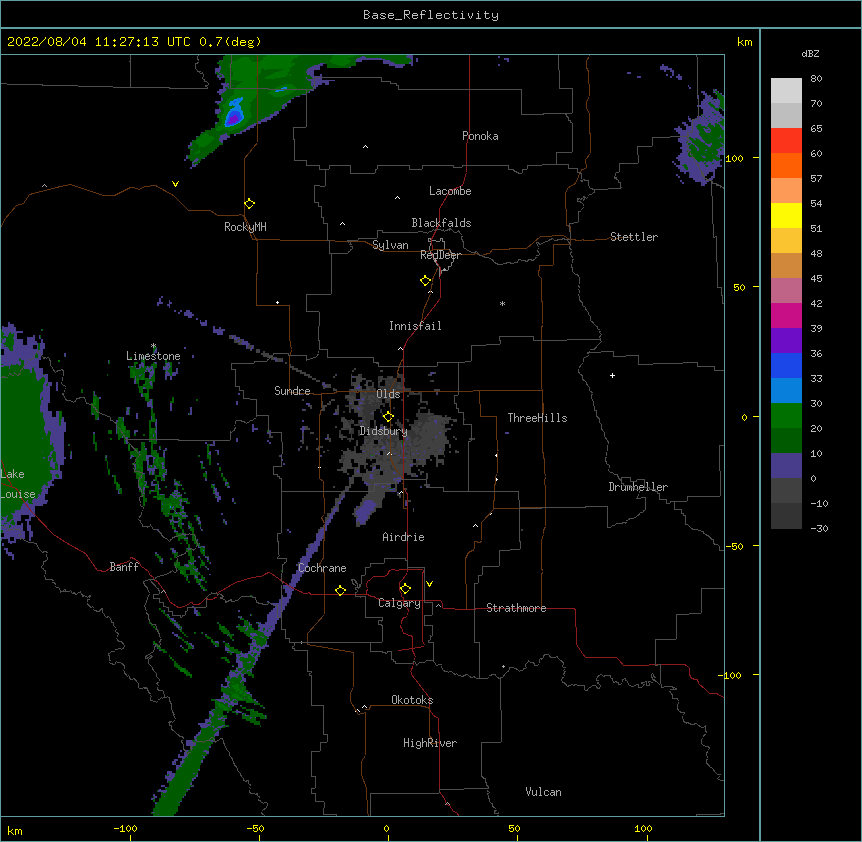
Task: Click the white asterisk above Limestone
Action: (x=153, y=346)
